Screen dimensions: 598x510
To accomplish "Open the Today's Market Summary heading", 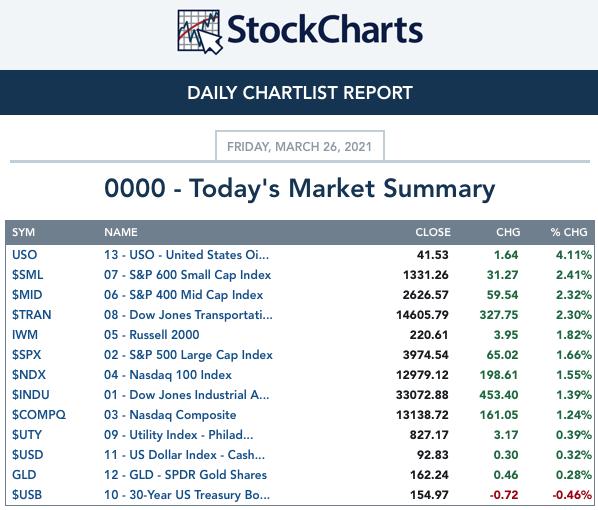I will pos(299,188).
